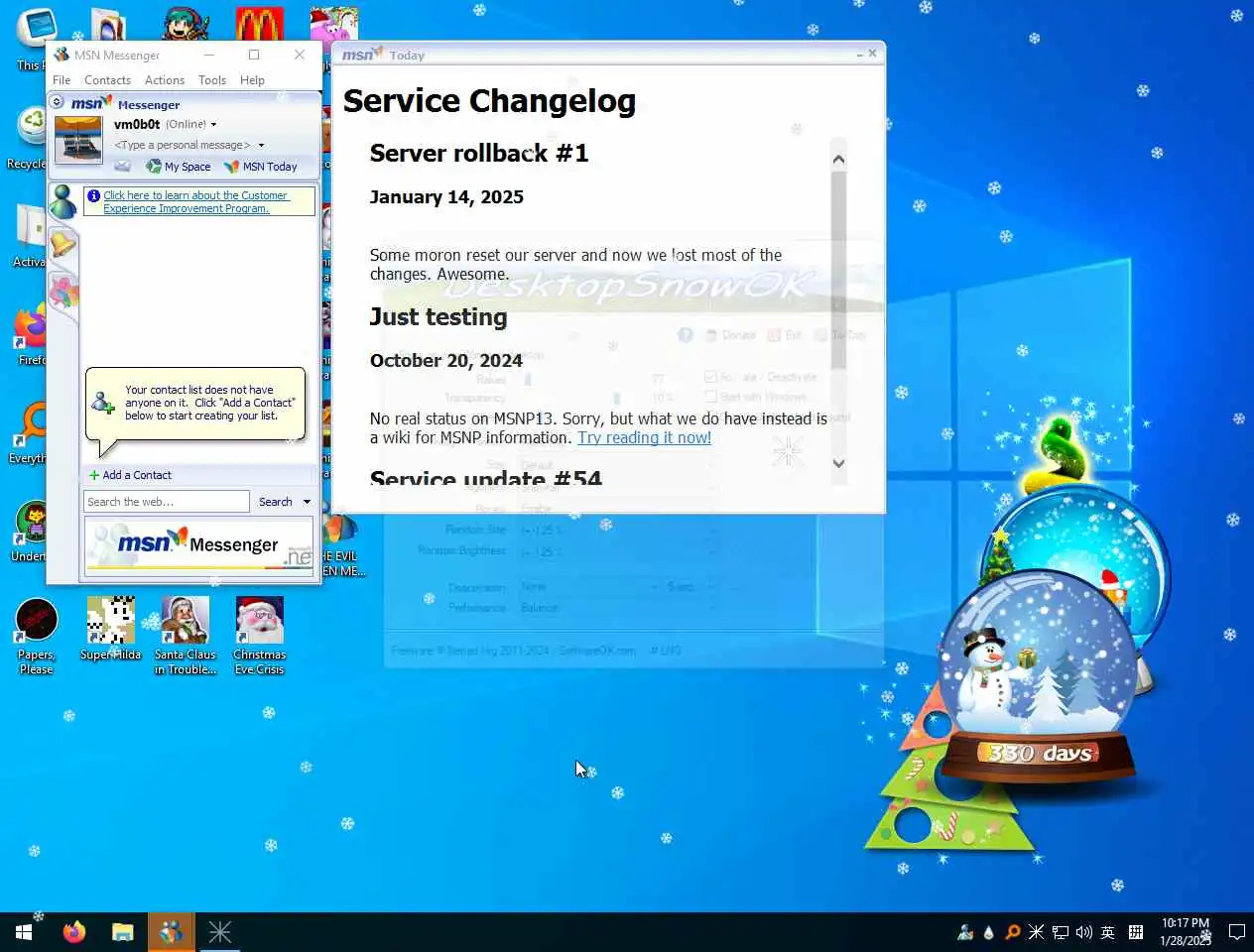Click the vm0b0t display picture

click(78, 140)
